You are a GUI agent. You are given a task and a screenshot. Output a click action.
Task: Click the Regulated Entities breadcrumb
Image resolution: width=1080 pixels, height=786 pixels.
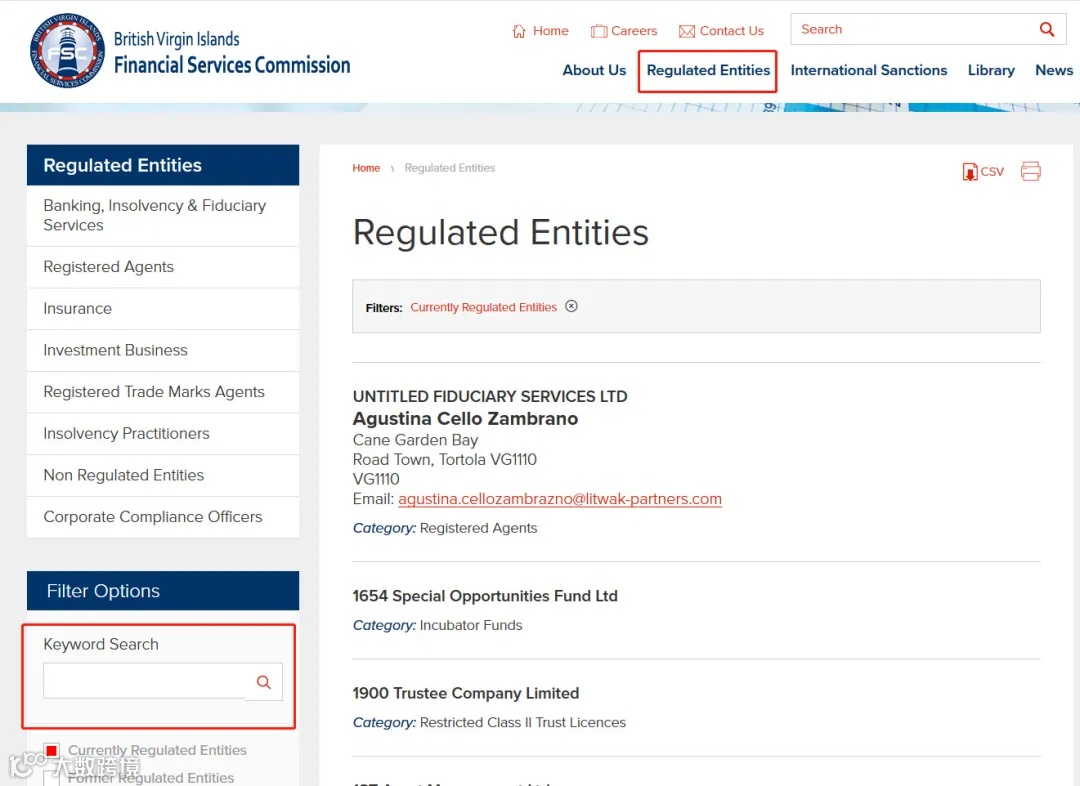(x=450, y=168)
